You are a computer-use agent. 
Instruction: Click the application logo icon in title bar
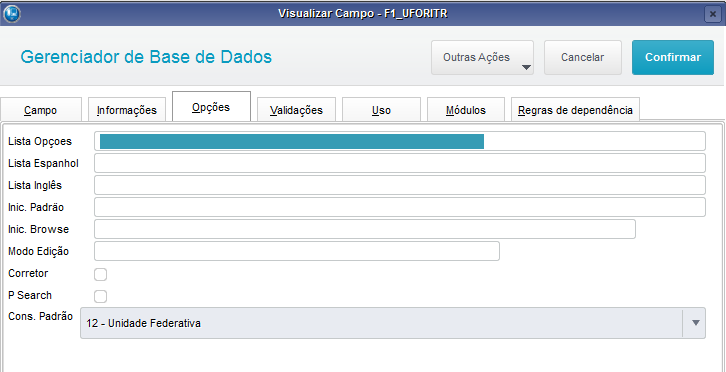pos(12,13)
